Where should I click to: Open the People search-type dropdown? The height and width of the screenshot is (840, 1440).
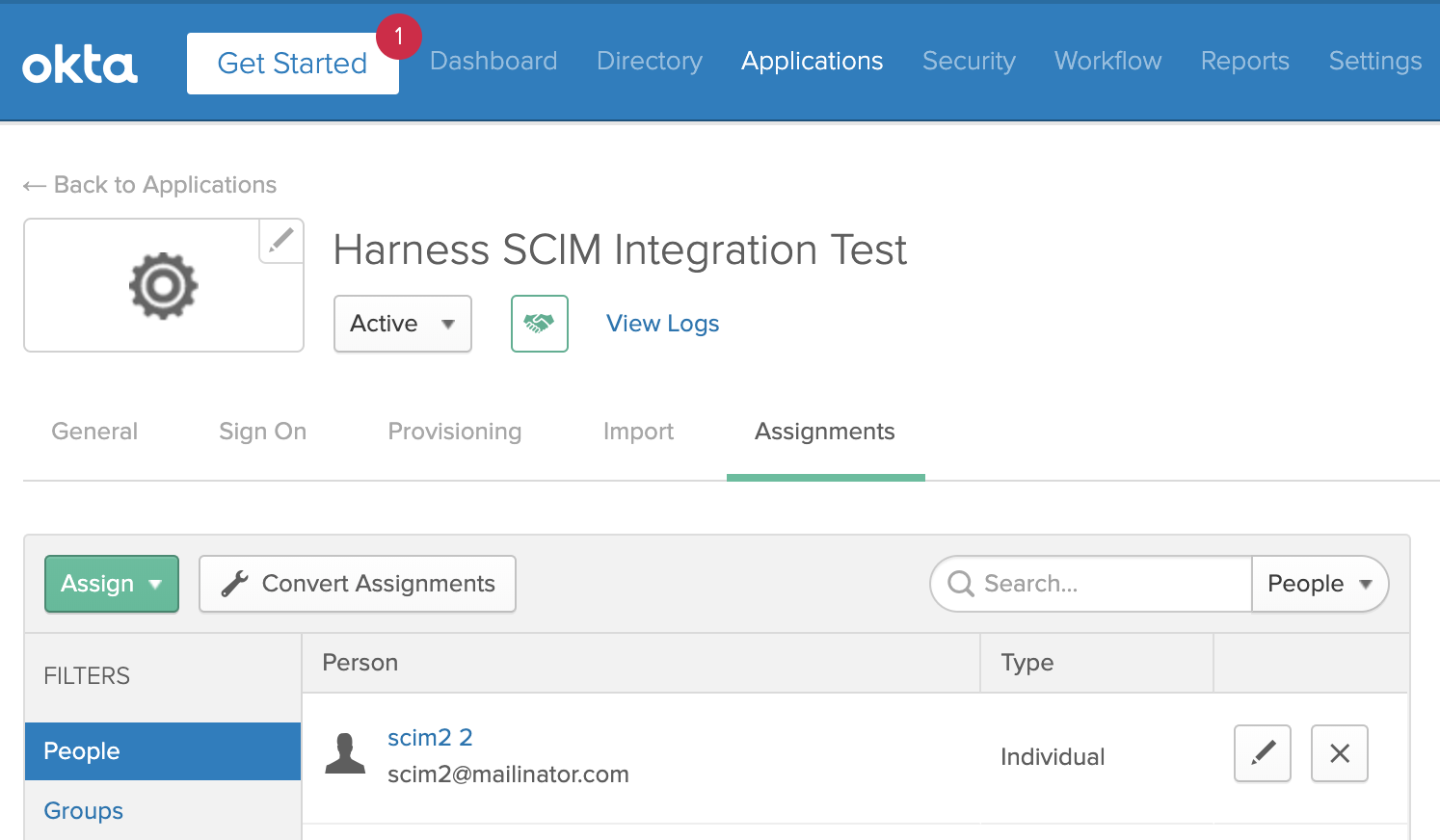coord(1320,584)
